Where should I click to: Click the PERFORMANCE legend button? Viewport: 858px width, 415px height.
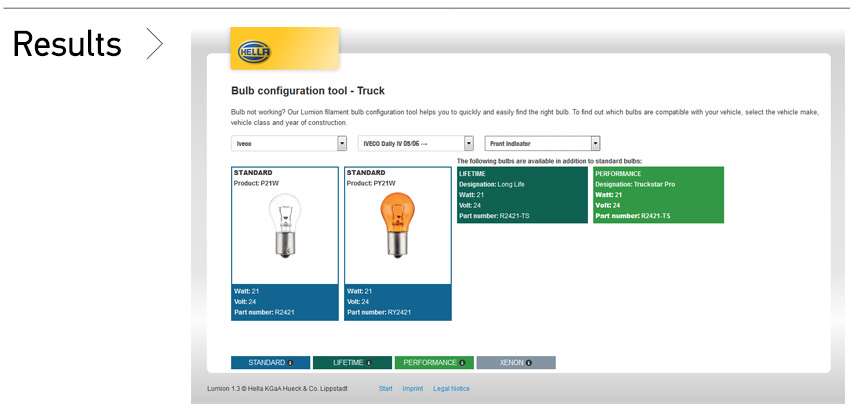pyautogui.click(x=434, y=362)
